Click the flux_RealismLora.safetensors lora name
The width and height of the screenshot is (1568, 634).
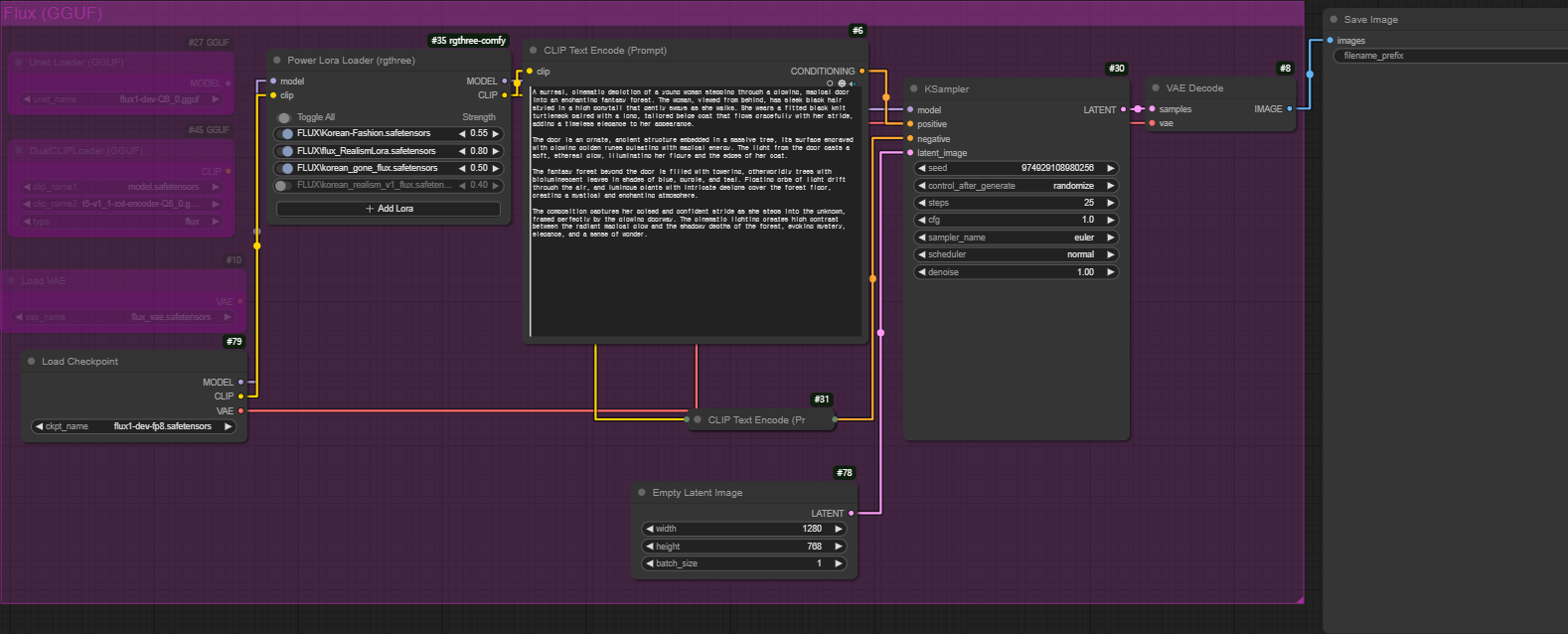[366, 151]
